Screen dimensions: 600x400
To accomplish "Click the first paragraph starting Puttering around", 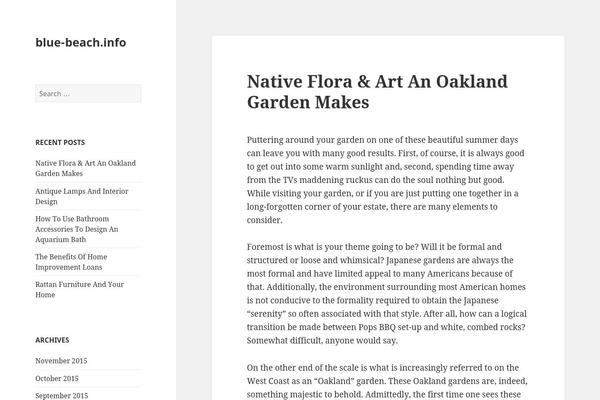I will [x=386, y=180].
